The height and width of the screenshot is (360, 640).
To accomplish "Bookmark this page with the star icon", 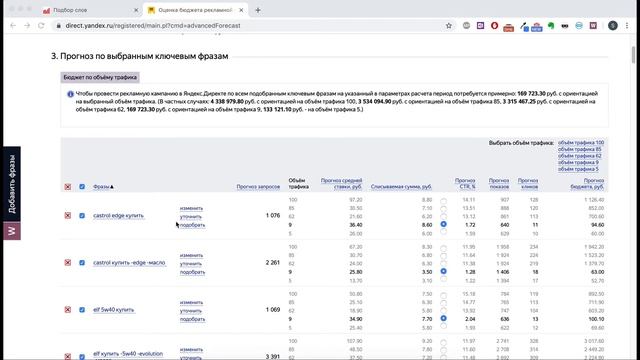I will point(449,25).
